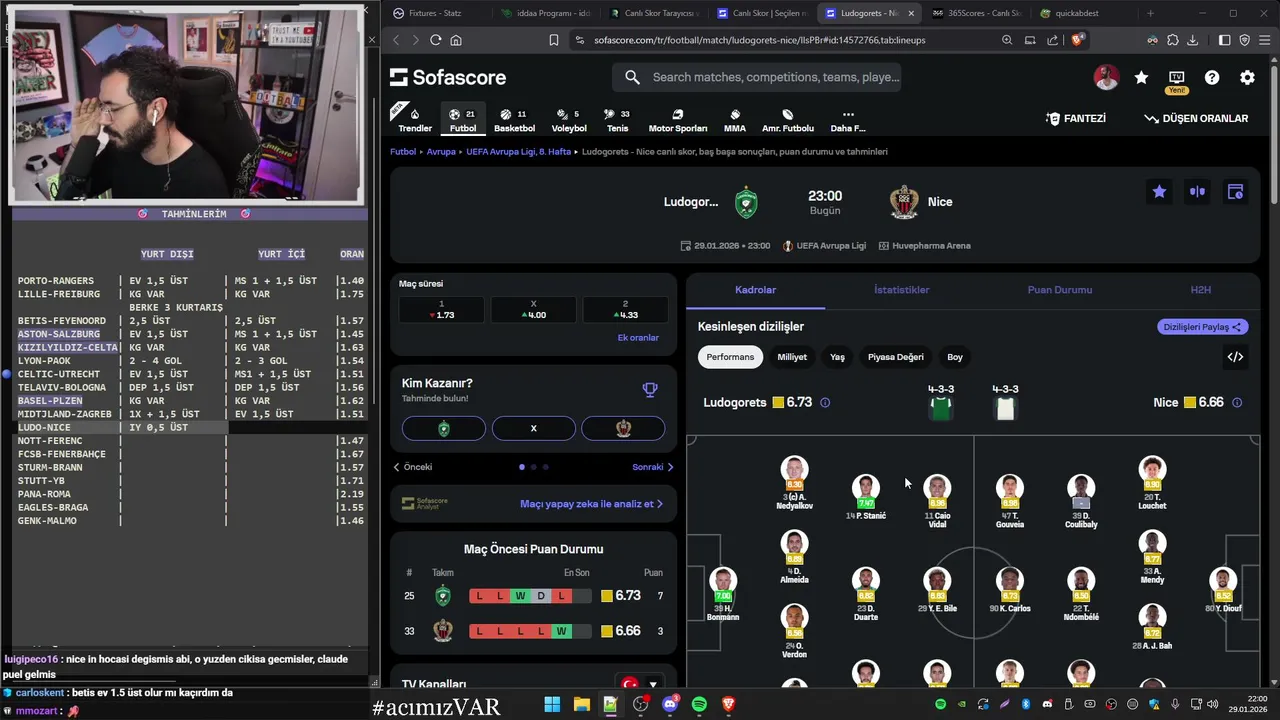Expand the TV Kanalları country dropdown
Viewport: 1280px width, 720px height.
(x=641, y=685)
